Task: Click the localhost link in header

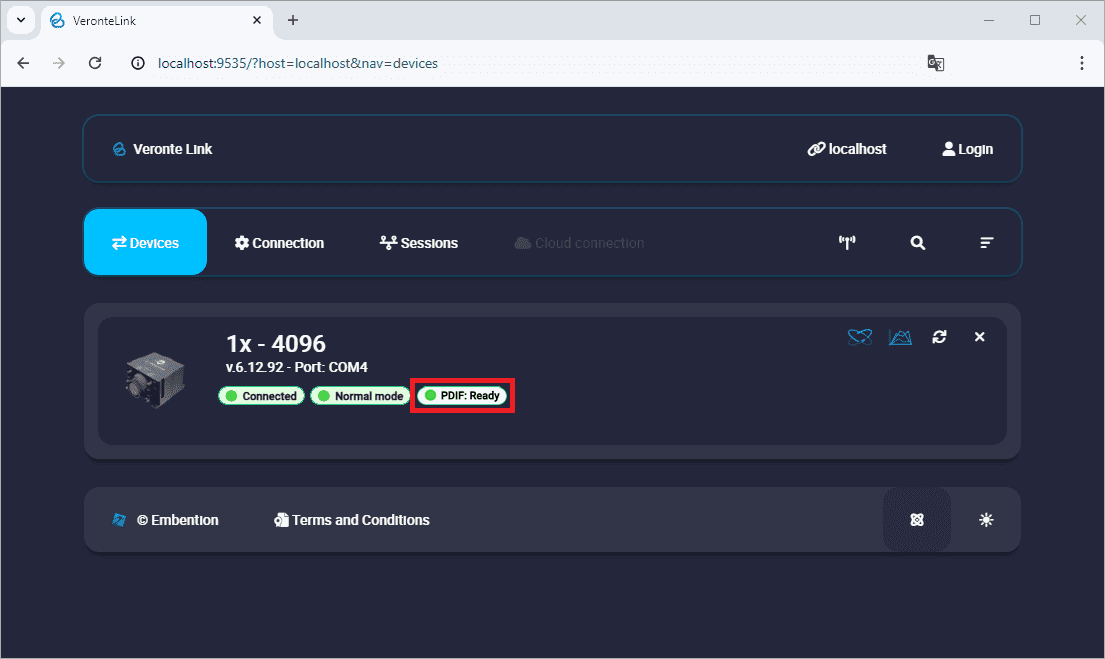Action: (x=847, y=149)
